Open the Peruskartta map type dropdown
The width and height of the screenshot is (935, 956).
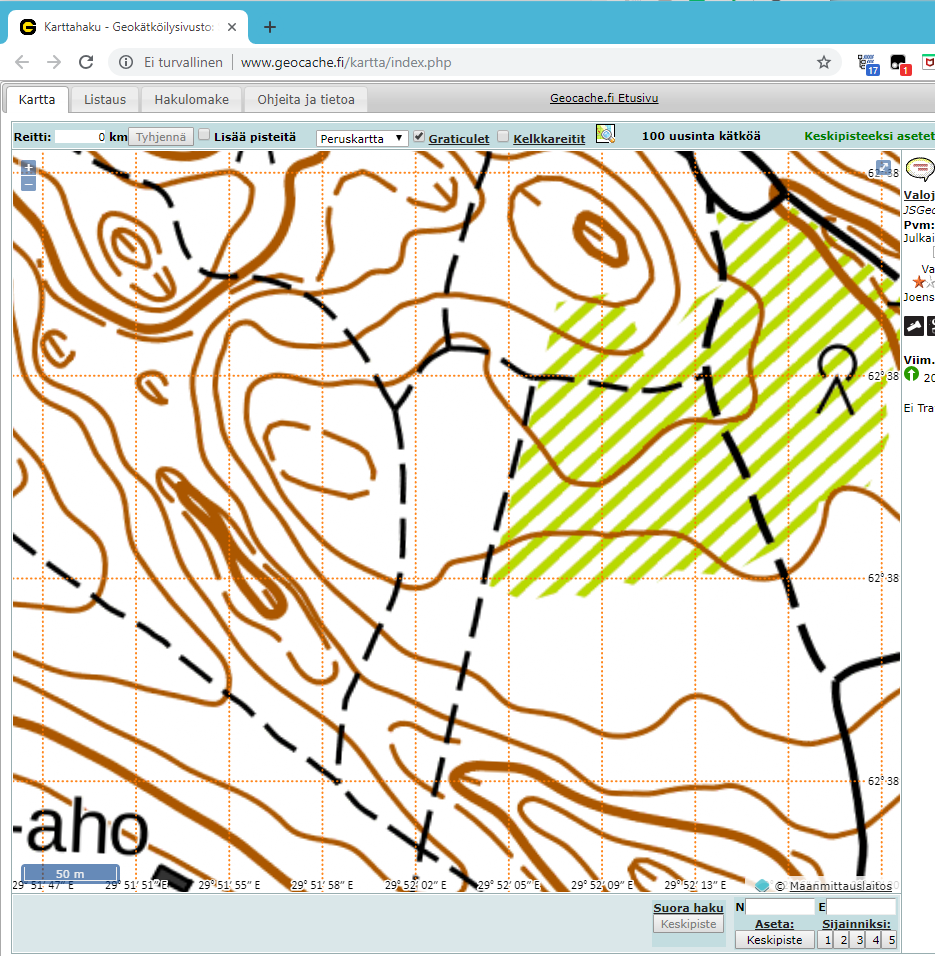361,138
